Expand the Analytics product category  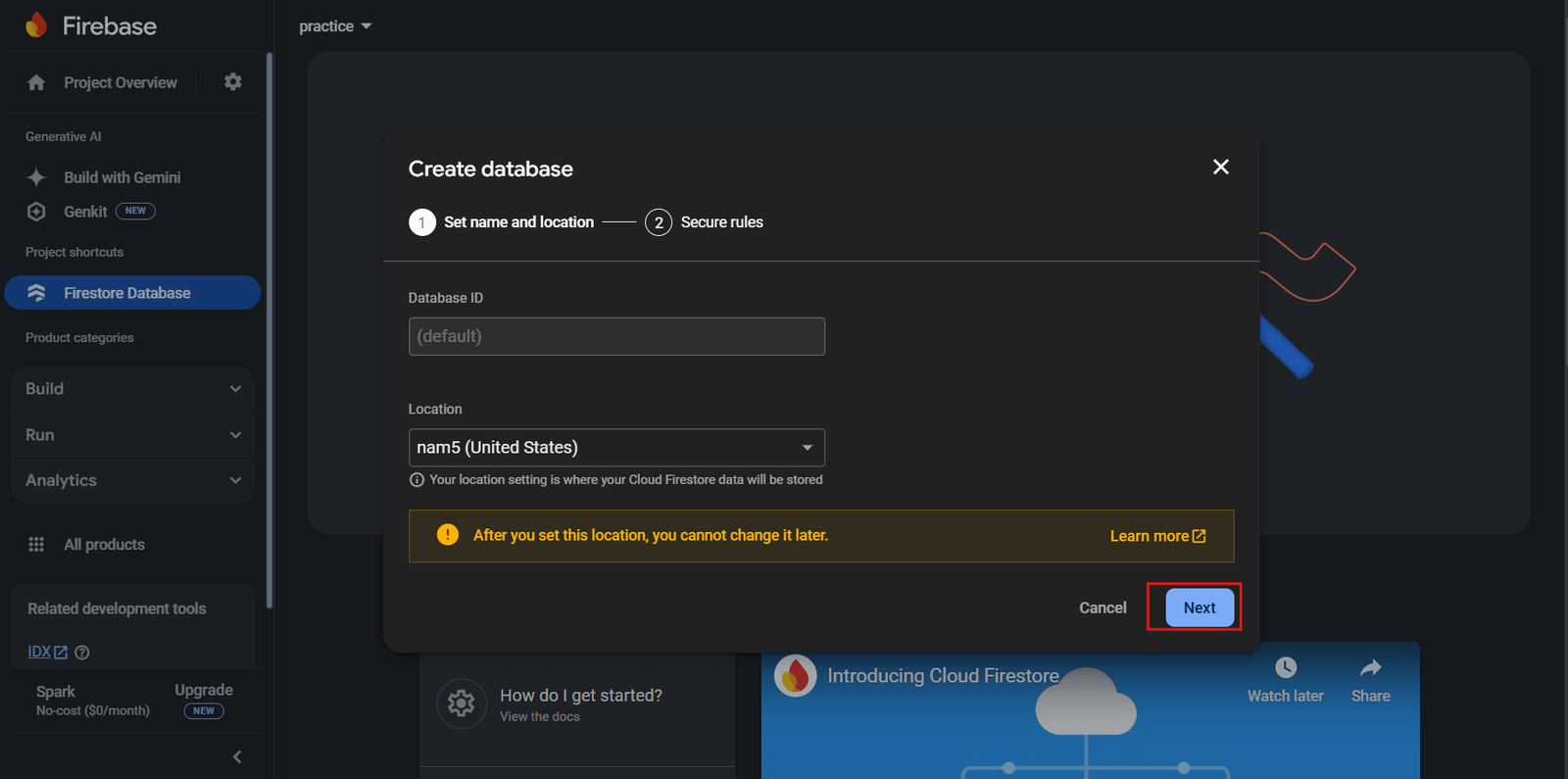tap(132, 480)
